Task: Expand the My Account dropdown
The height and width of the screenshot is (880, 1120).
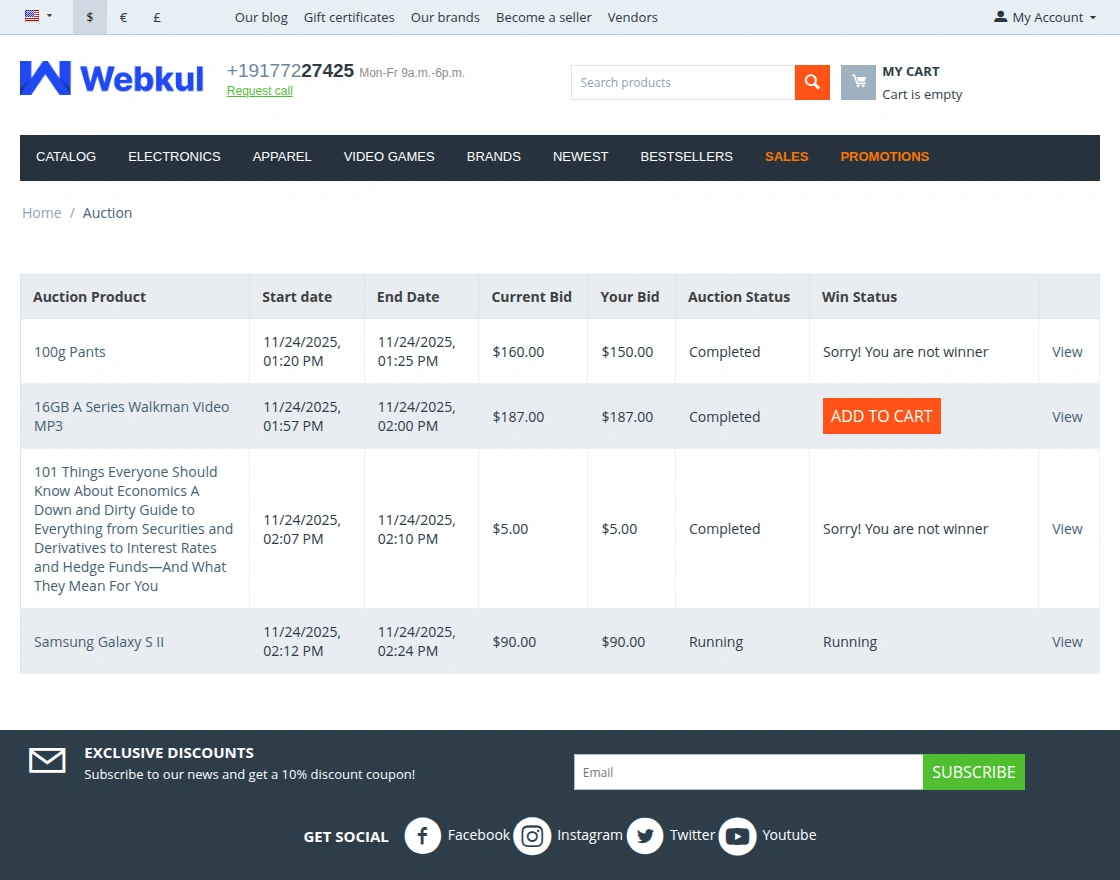Action: [1044, 16]
